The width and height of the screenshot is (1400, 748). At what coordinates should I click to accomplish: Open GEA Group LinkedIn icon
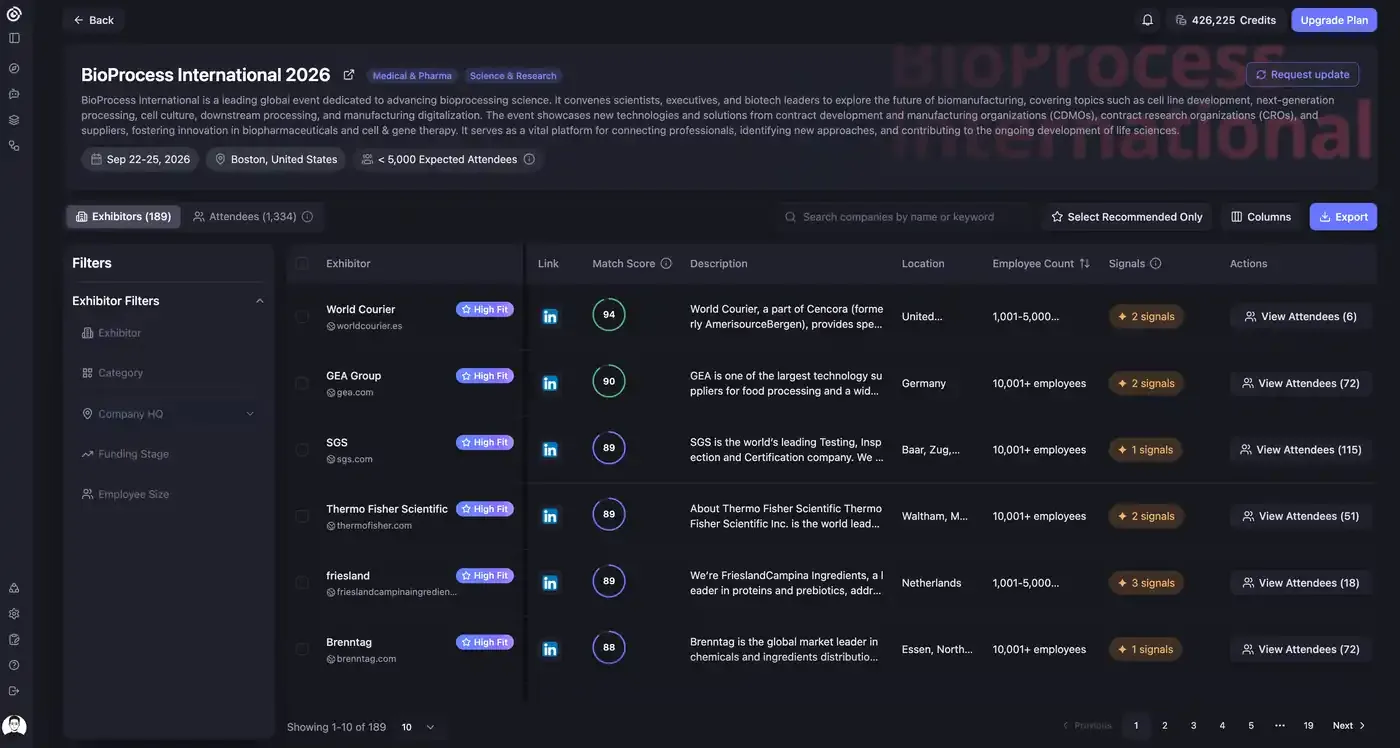tap(550, 383)
